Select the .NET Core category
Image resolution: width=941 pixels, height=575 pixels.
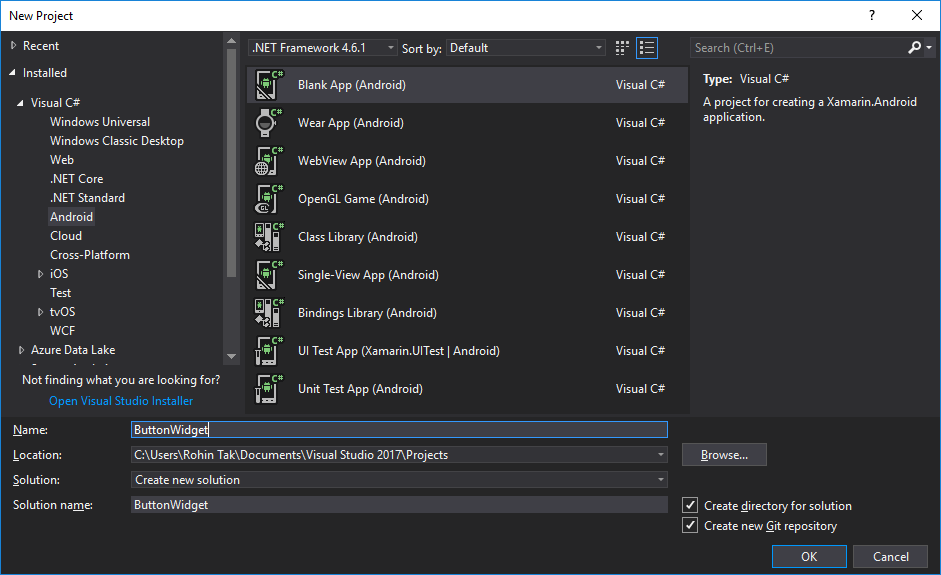pyautogui.click(x=76, y=179)
